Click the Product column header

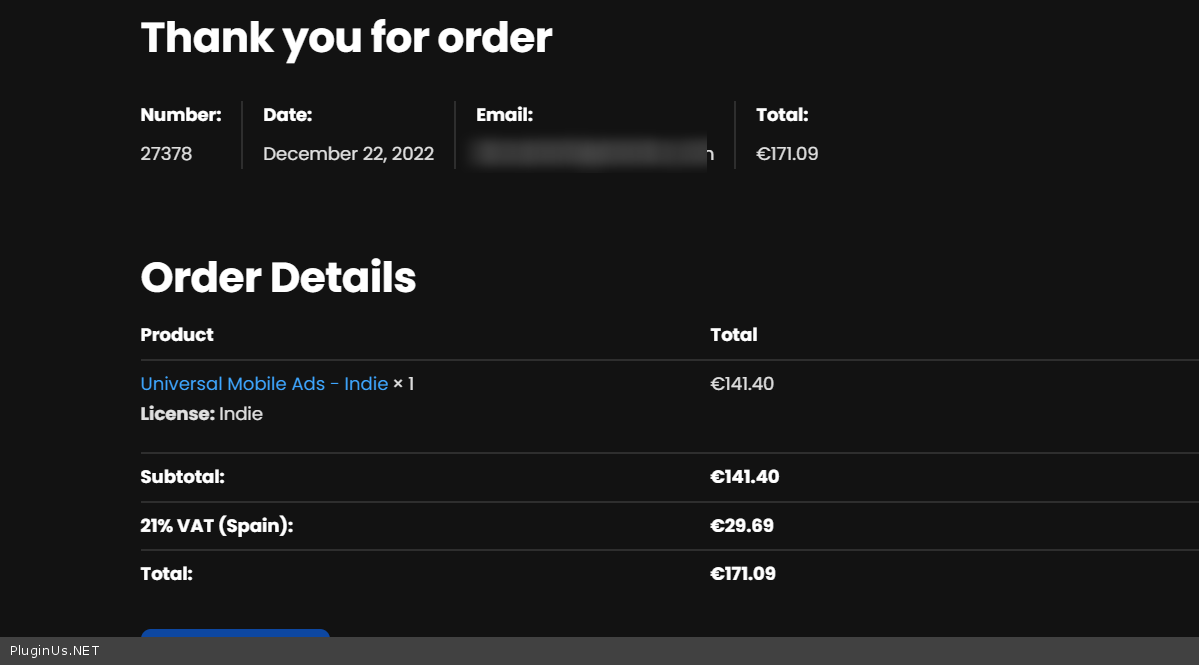coord(177,335)
